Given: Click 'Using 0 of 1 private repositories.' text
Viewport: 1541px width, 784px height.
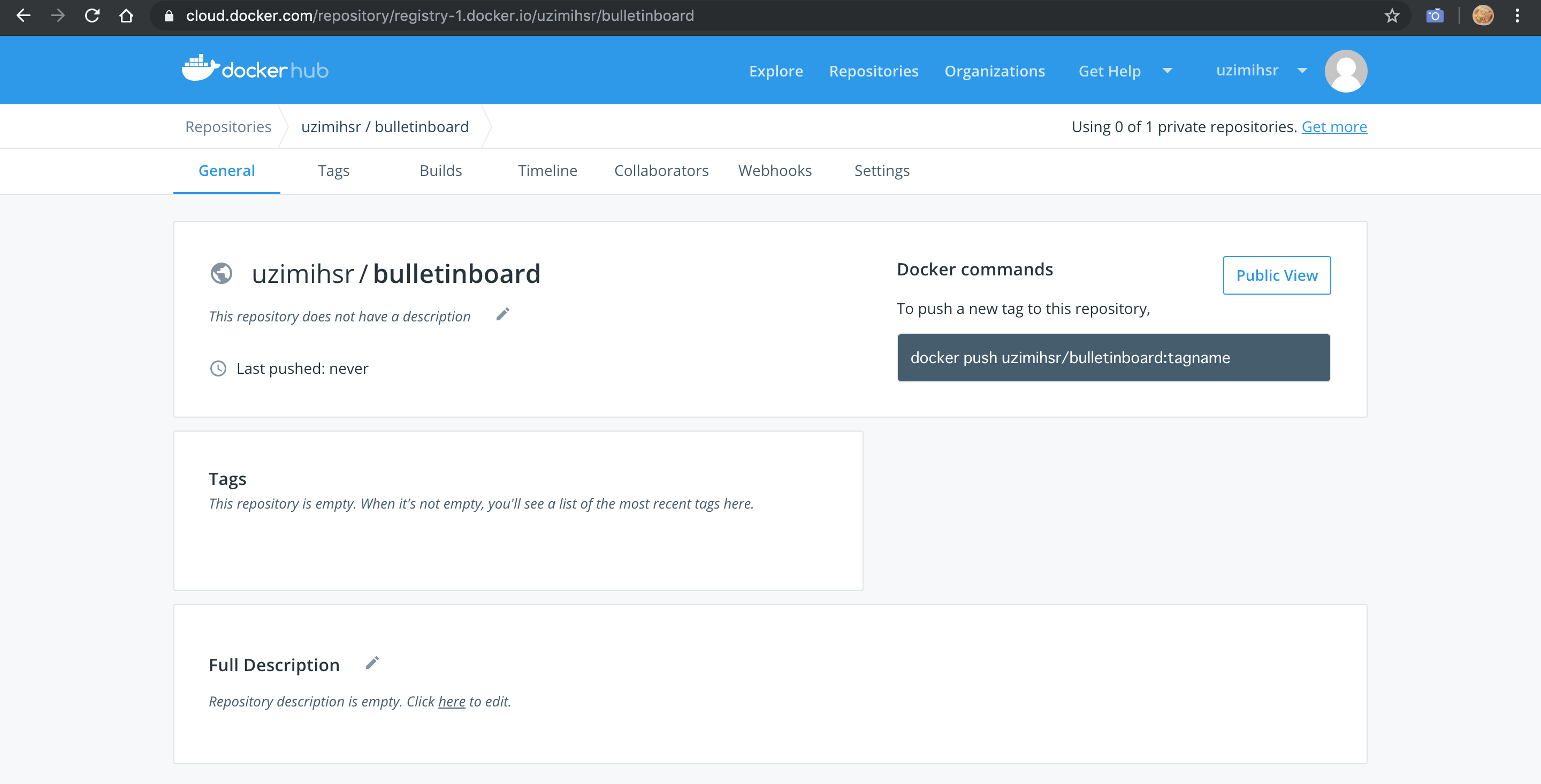Looking at the screenshot, I should 1184,127.
